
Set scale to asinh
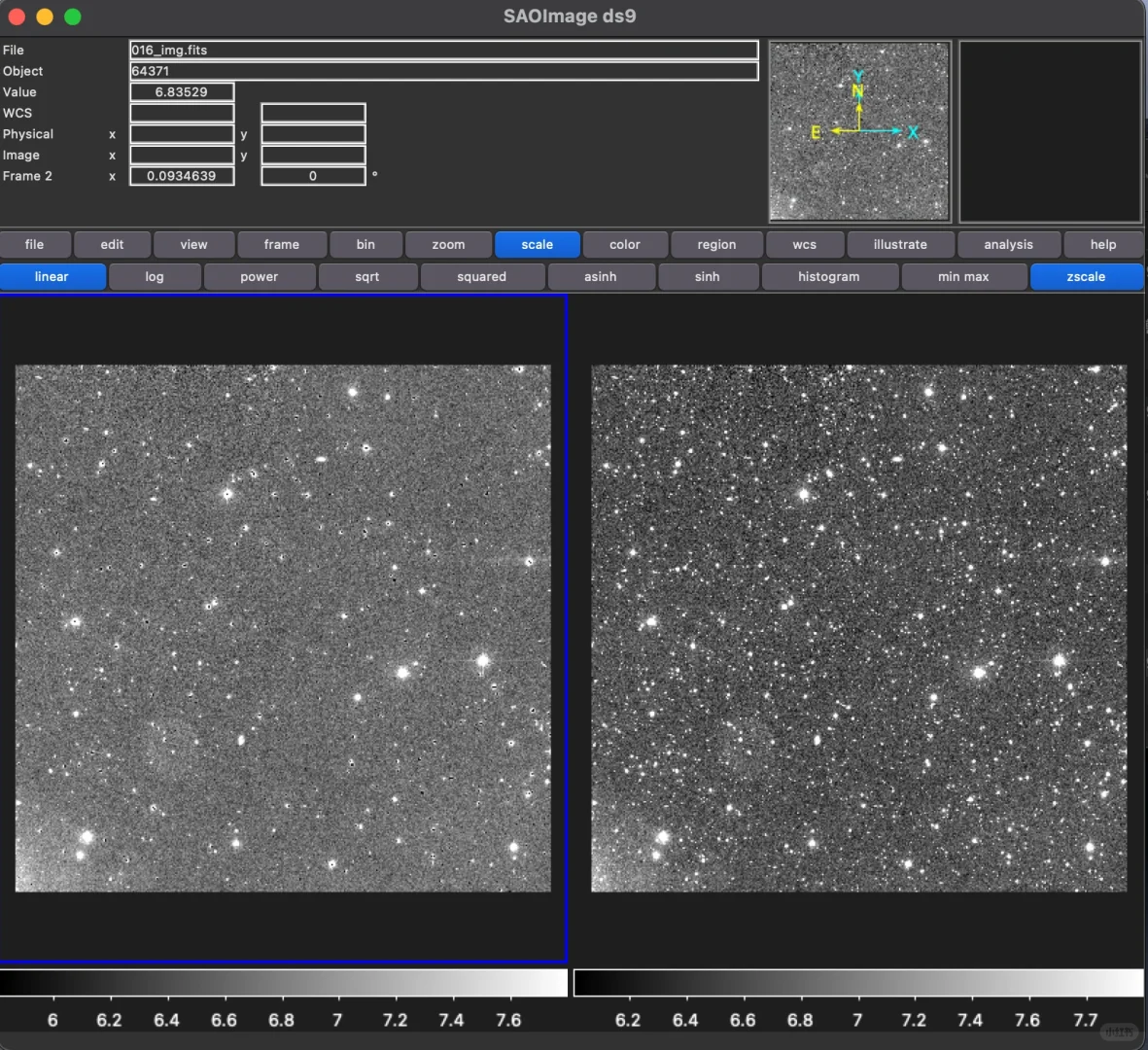tap(601, 277)
